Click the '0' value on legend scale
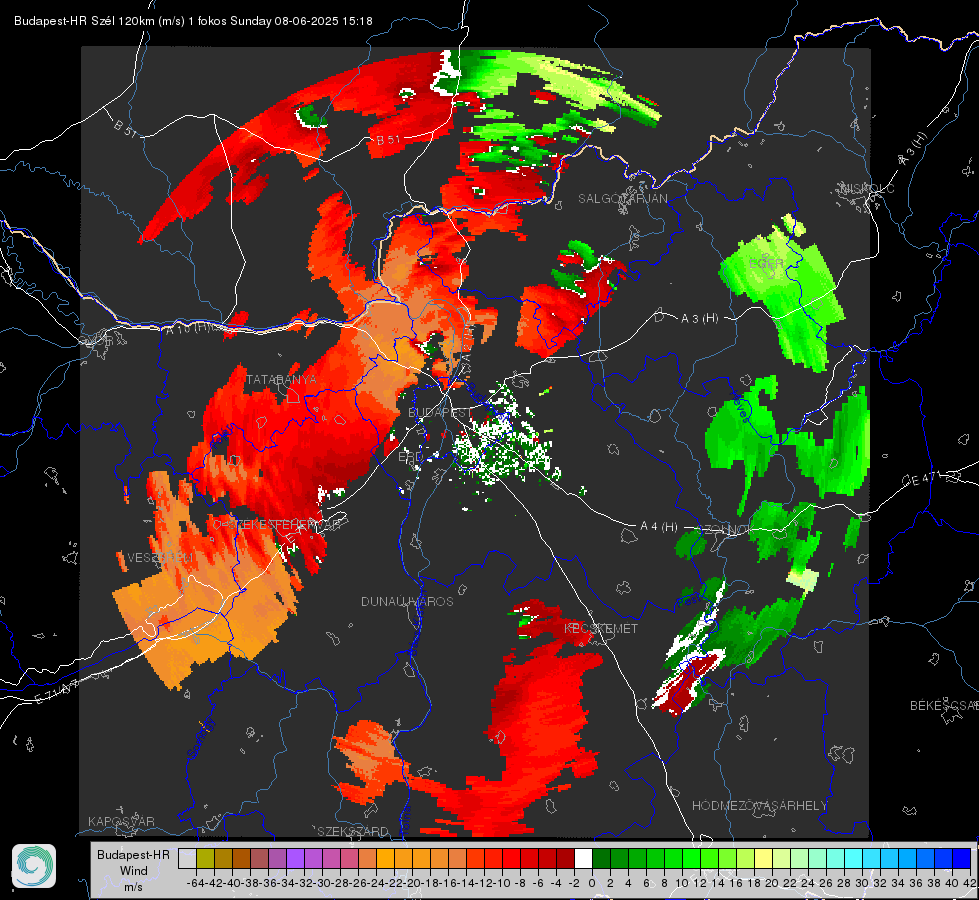Image resolution: width=979 pixels, height=900 pixels. point(592,883)
